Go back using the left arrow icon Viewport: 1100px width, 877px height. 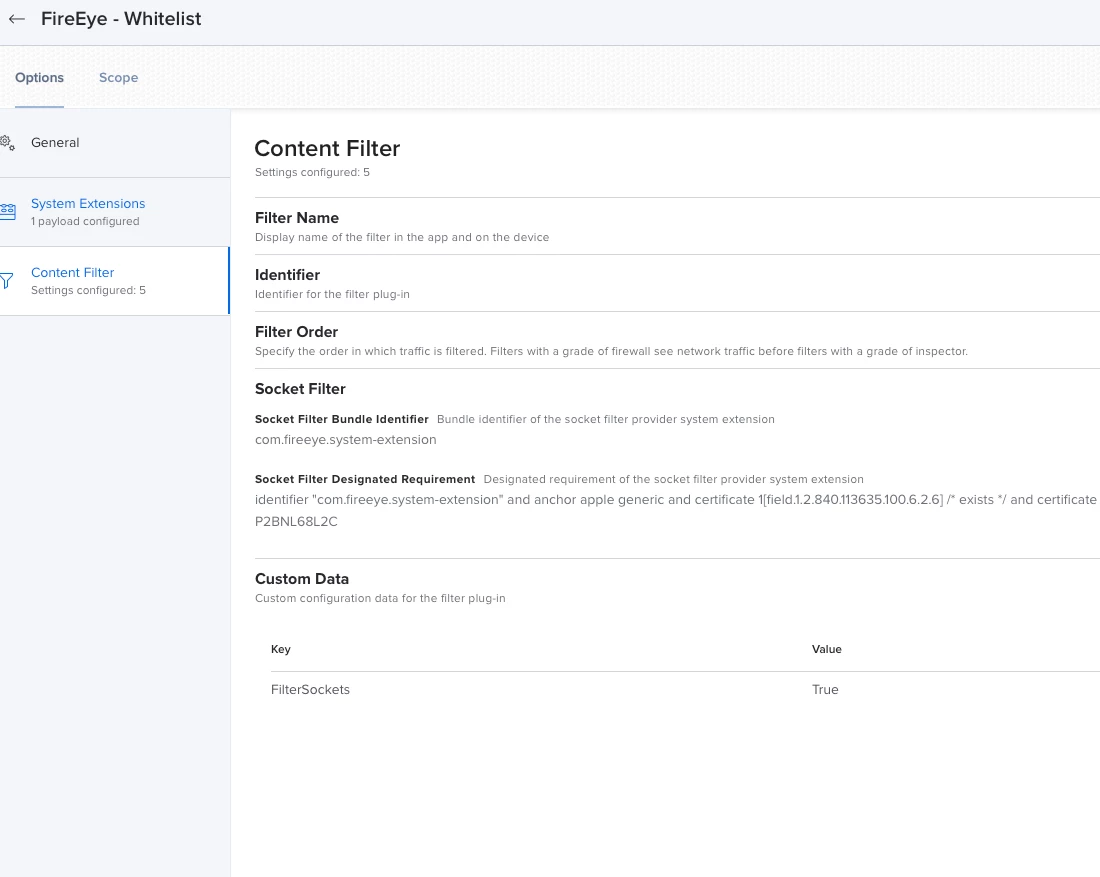click(17, 19)
